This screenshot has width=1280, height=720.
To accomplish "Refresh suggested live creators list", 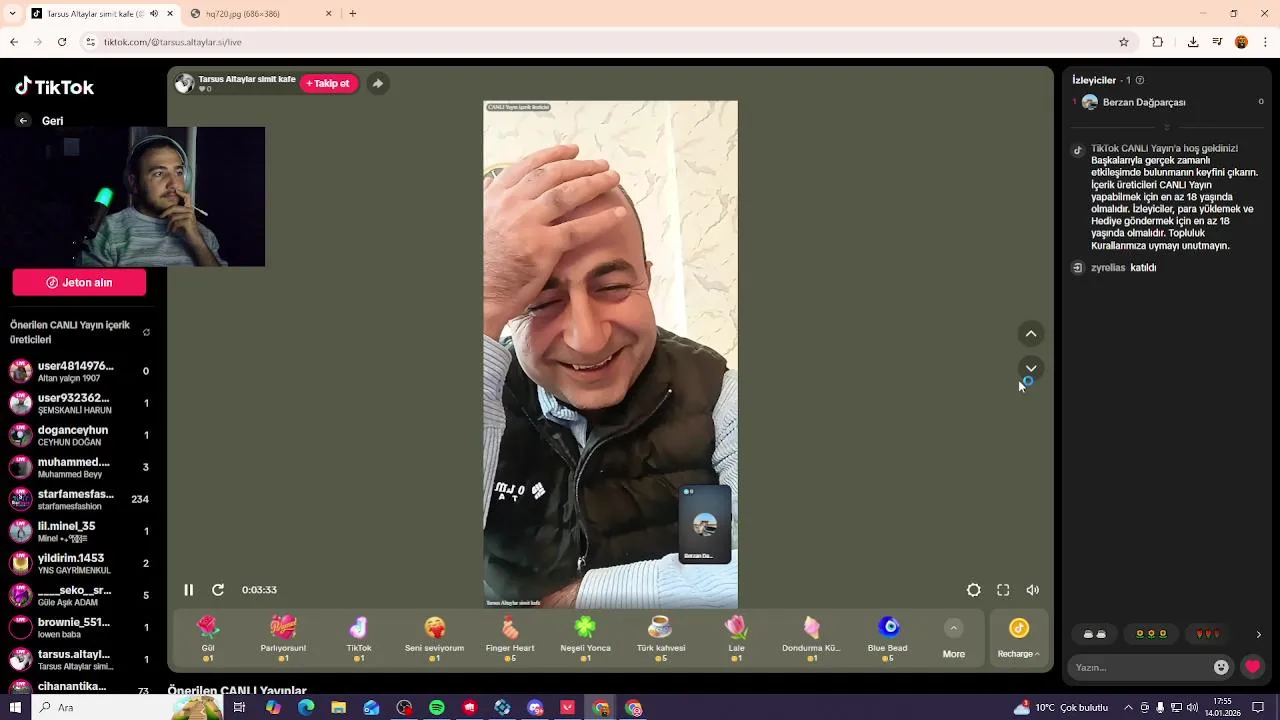I will click(x=146, y=332).
